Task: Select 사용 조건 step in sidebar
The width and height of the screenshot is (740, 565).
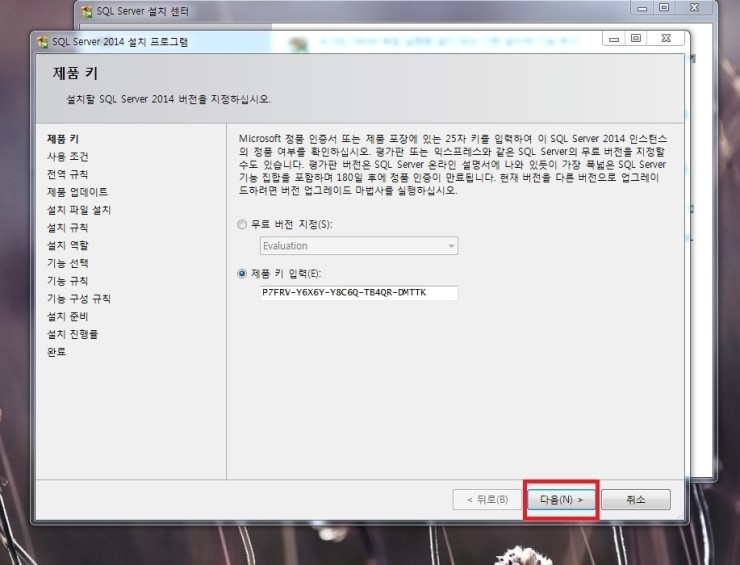Action: (x=67, y=157)
